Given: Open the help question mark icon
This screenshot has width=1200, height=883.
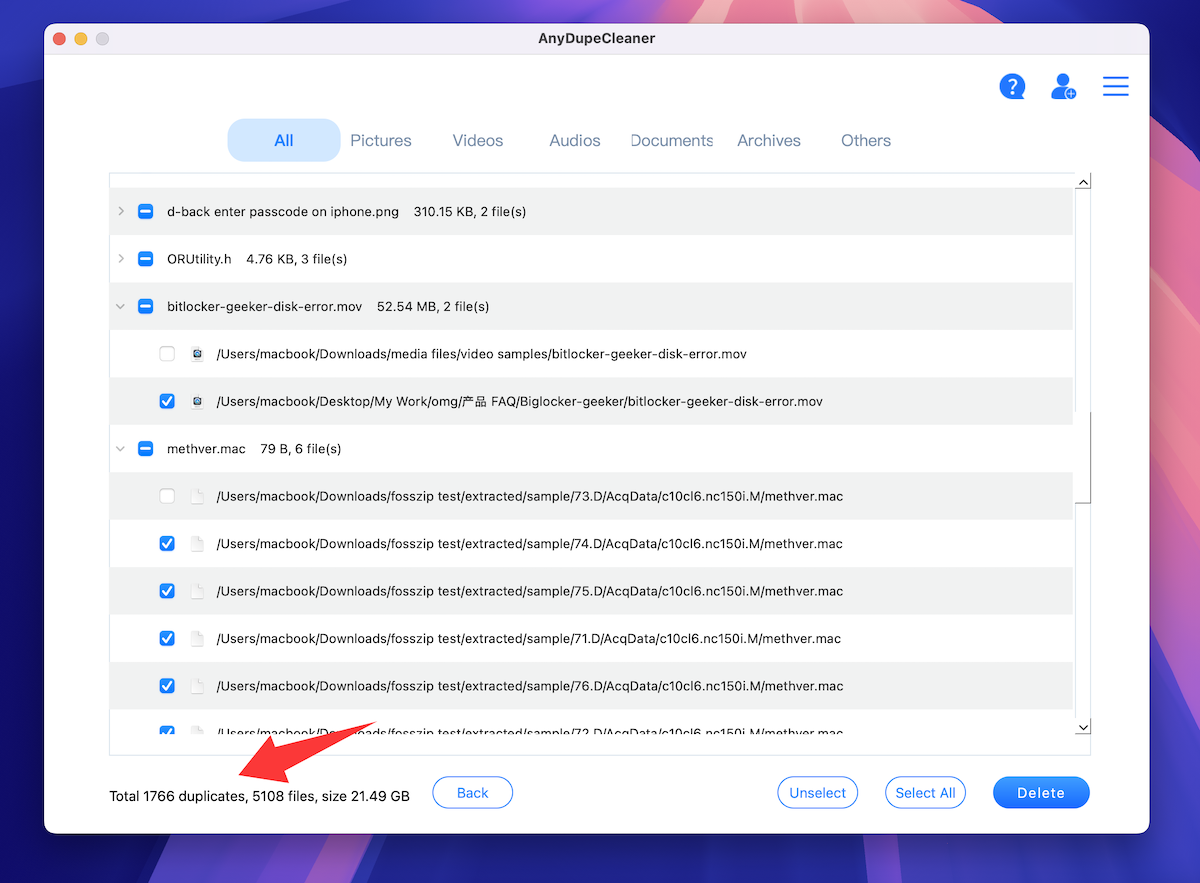Looking at the screenshot, I should click(x=1012, y=87).
